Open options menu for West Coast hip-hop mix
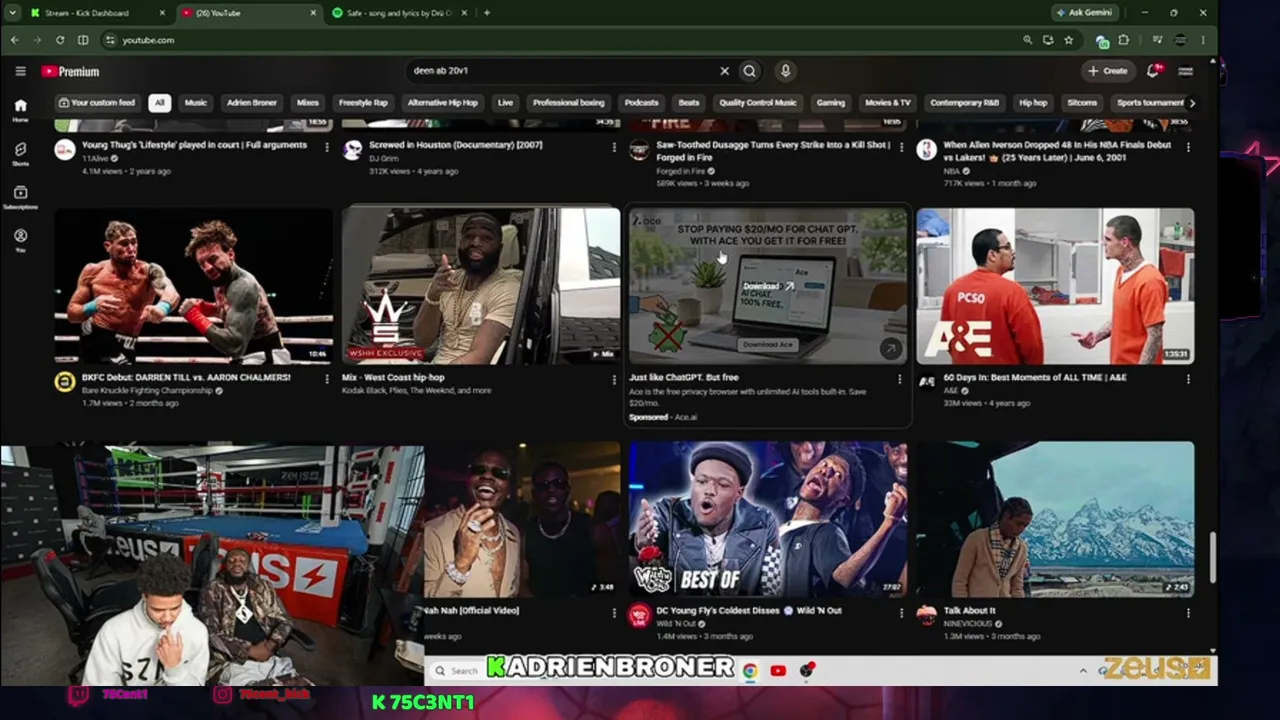 [x=614, y=379]
